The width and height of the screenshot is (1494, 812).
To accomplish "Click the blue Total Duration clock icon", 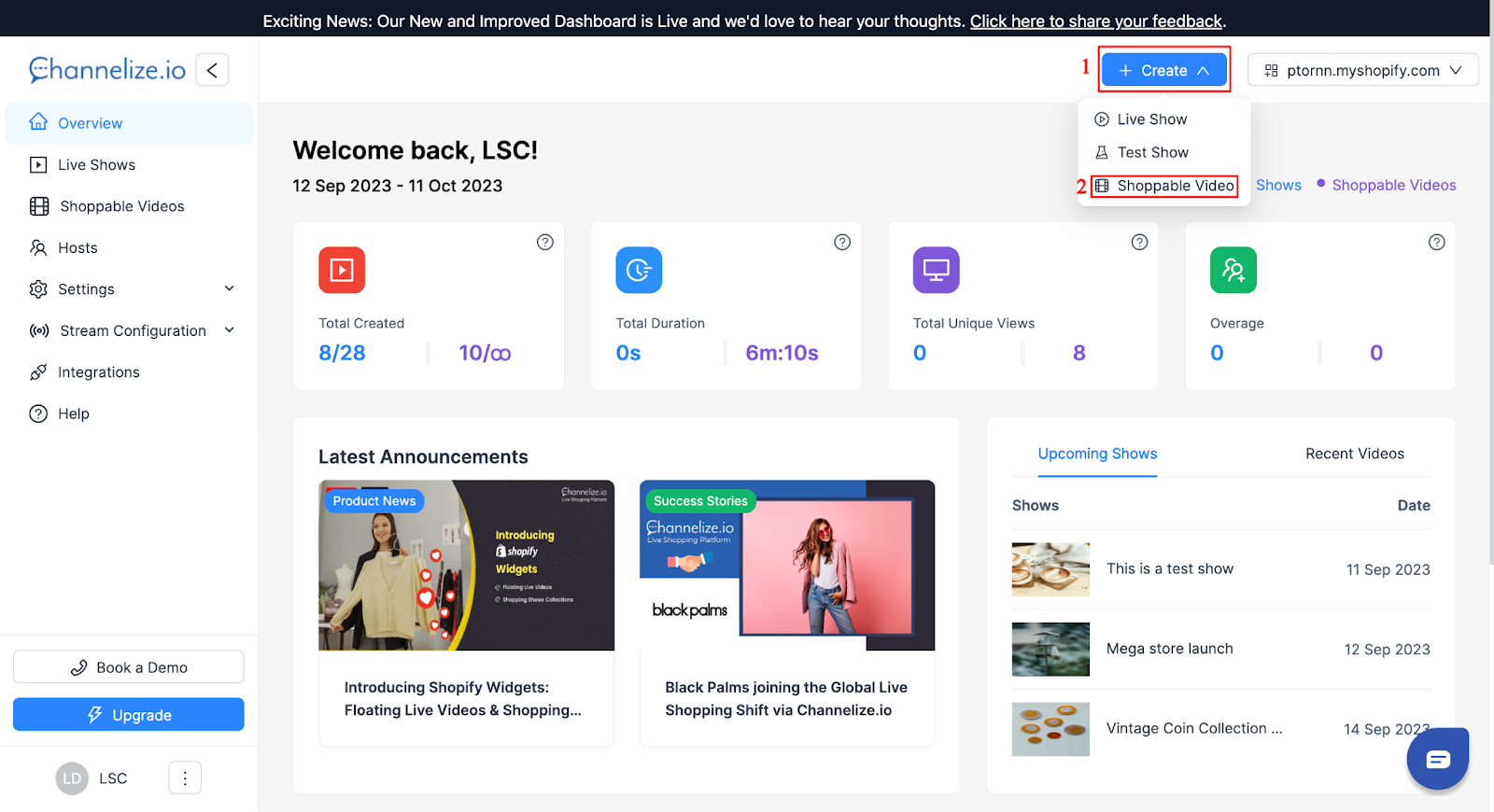I will coord(639,270).
